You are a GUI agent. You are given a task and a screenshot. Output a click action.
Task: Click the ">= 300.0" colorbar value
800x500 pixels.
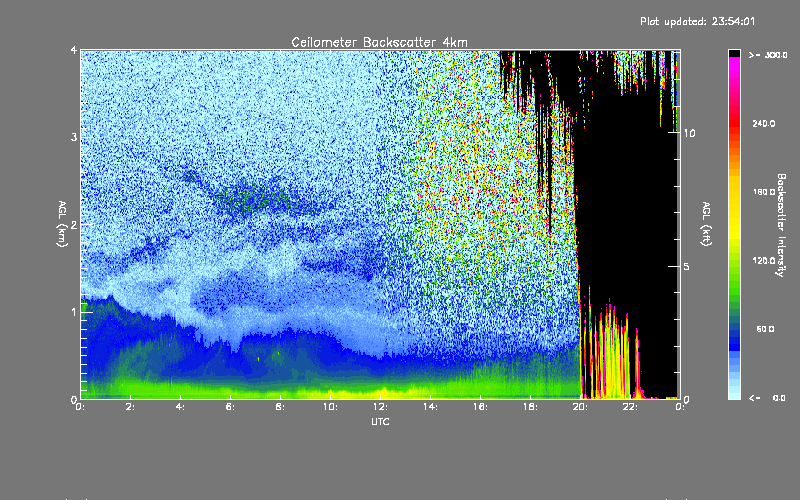(x=768, y=55)
